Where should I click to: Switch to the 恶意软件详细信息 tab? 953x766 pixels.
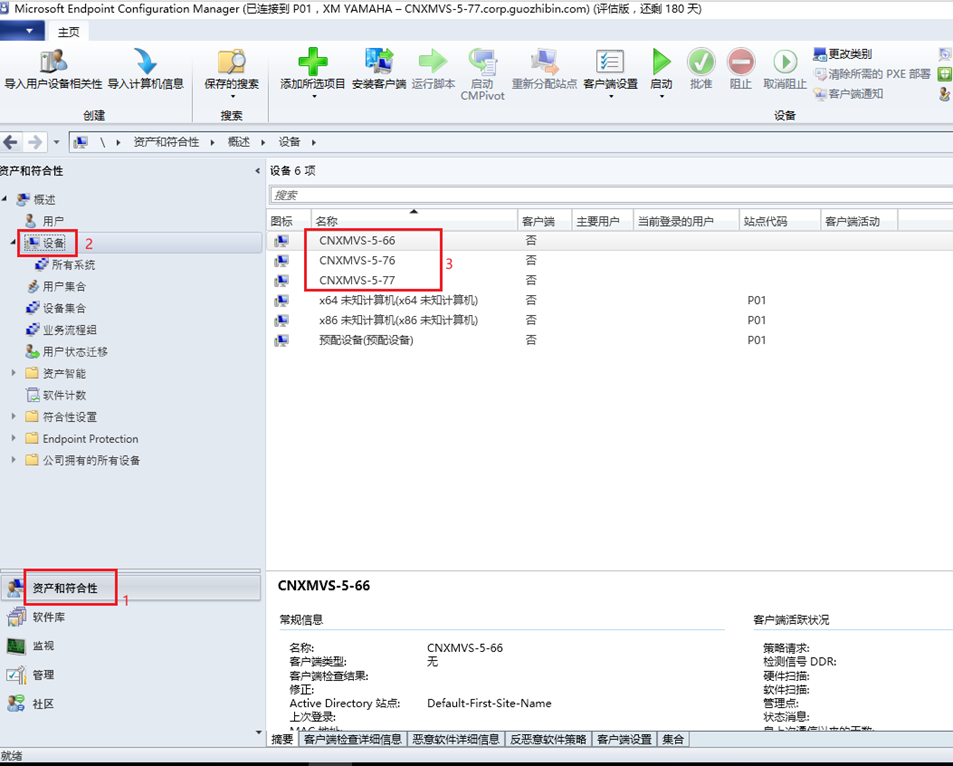click(x=456, y=739)
